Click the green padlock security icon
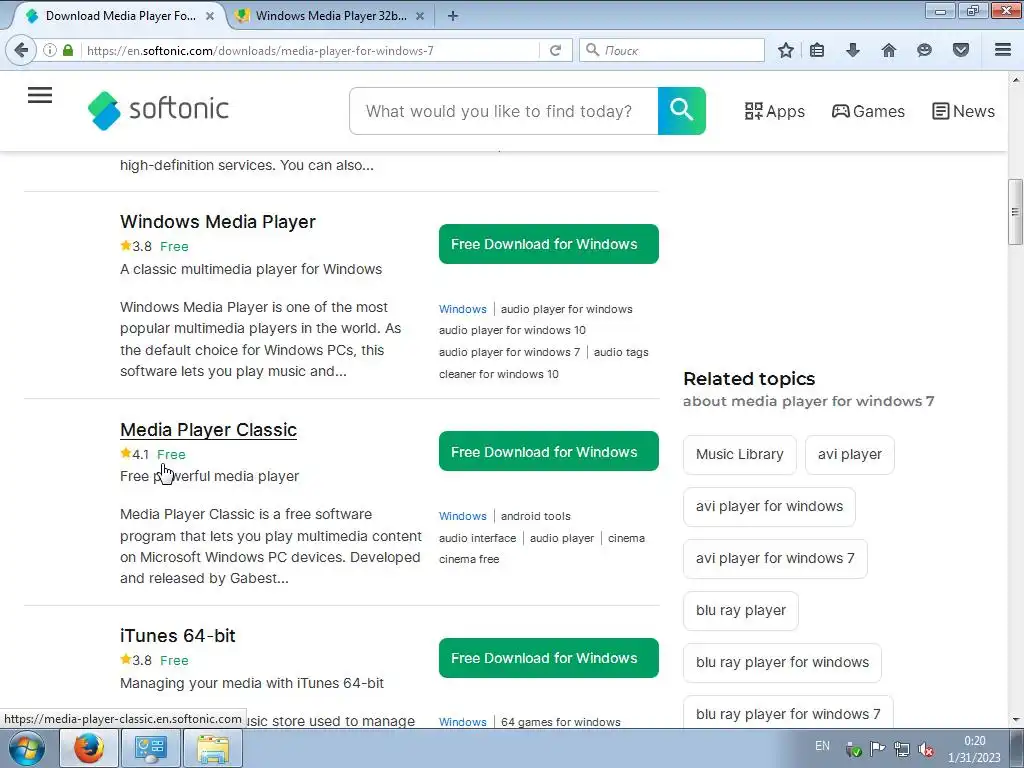Viewport: 1024px width, 768px height. pyautogui.click(x=68, y=50)
